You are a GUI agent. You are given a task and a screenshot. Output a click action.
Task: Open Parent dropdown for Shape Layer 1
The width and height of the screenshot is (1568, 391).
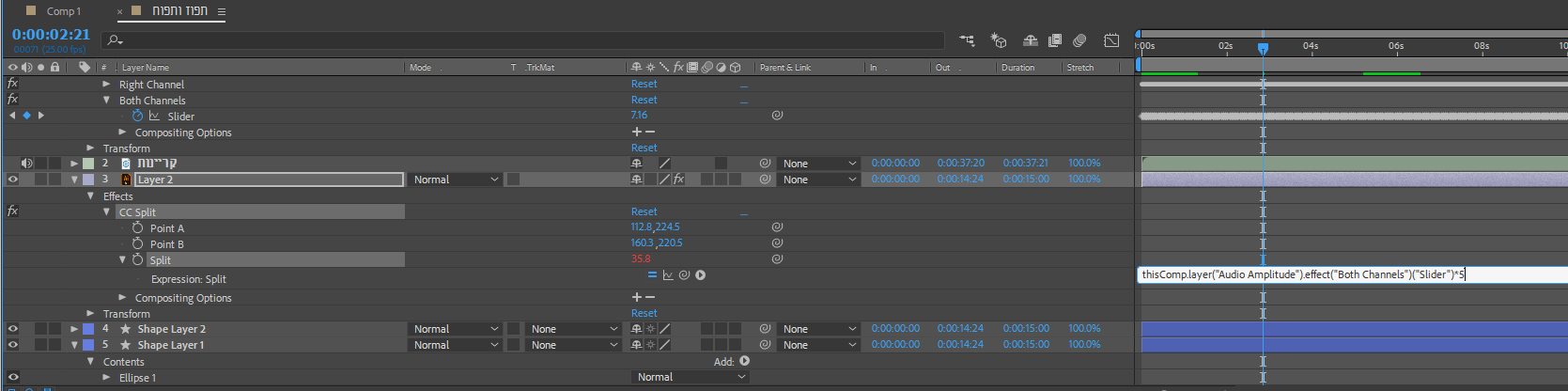coord(819,345)
